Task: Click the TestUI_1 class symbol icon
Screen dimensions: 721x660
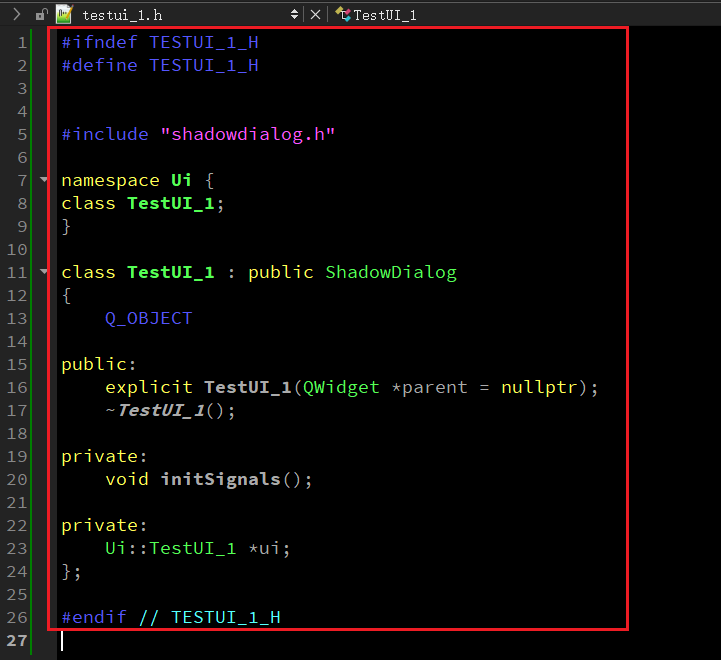Action: (x=343, y=14)
